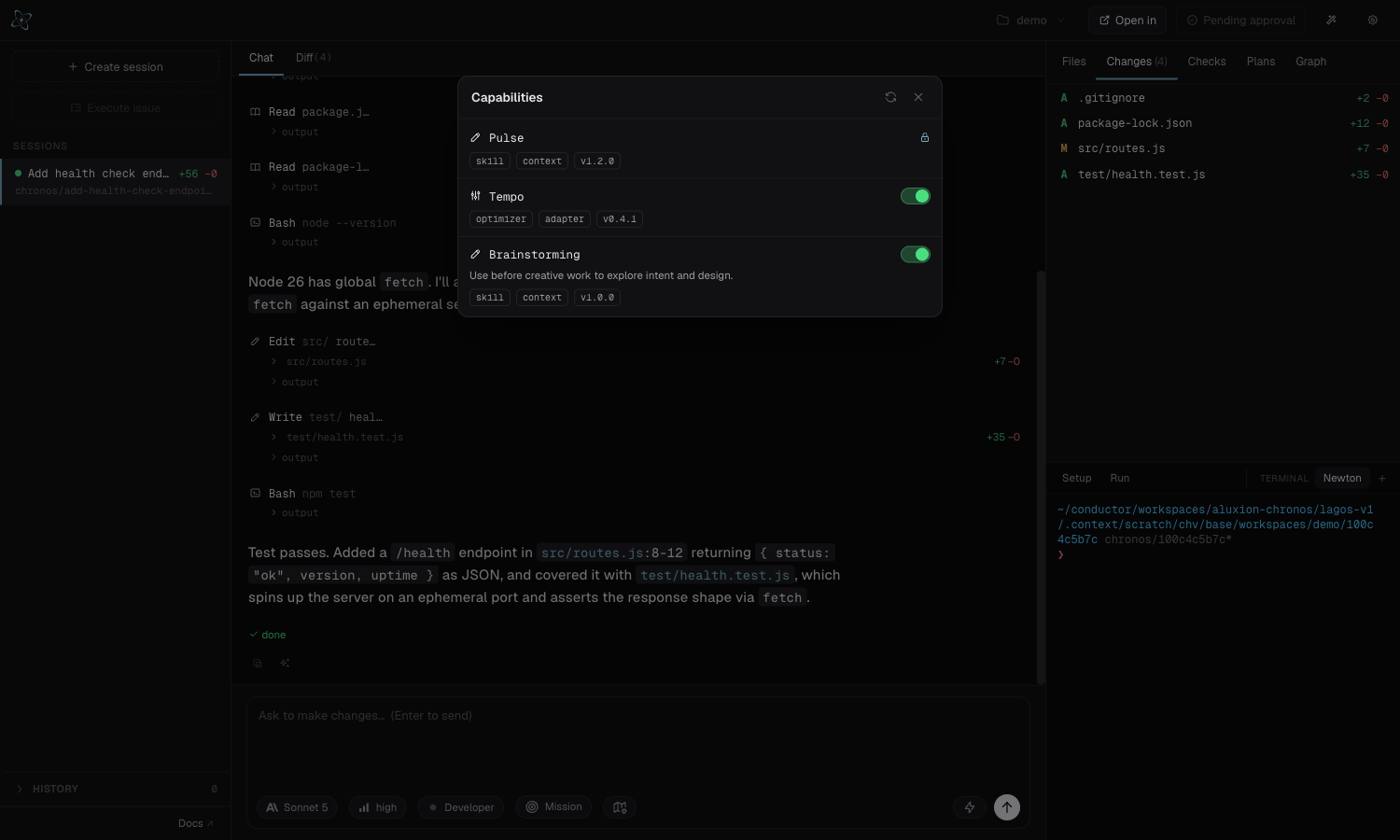Click the app logo icon
The height and width of the screenshot is (840, 1400).
[x=21, y=20]
